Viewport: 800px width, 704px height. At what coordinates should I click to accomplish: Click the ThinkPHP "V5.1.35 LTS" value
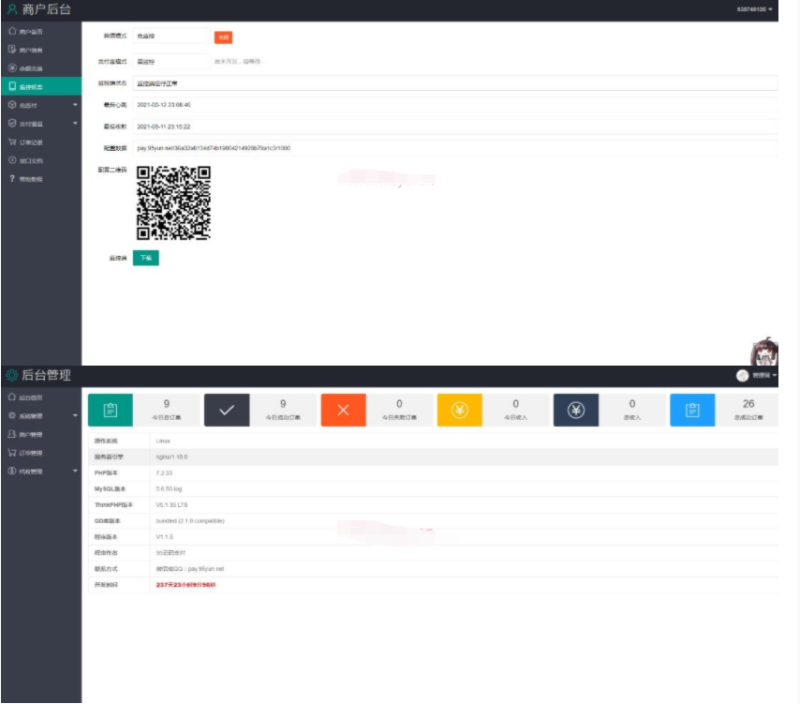(x=172, y=505)
